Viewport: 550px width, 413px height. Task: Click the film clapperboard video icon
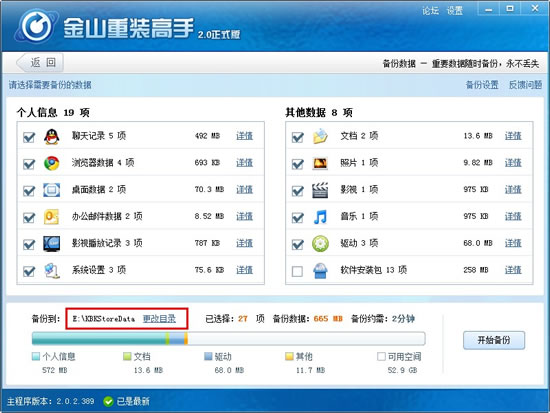coord(320,190)
